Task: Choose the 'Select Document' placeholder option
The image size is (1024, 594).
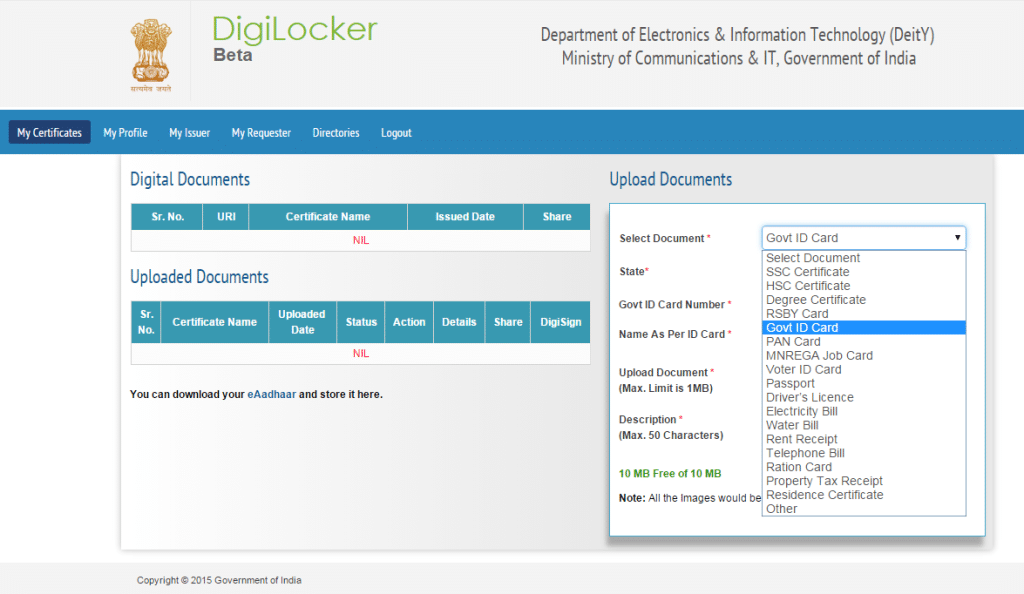Action: [x=863, y=258]
